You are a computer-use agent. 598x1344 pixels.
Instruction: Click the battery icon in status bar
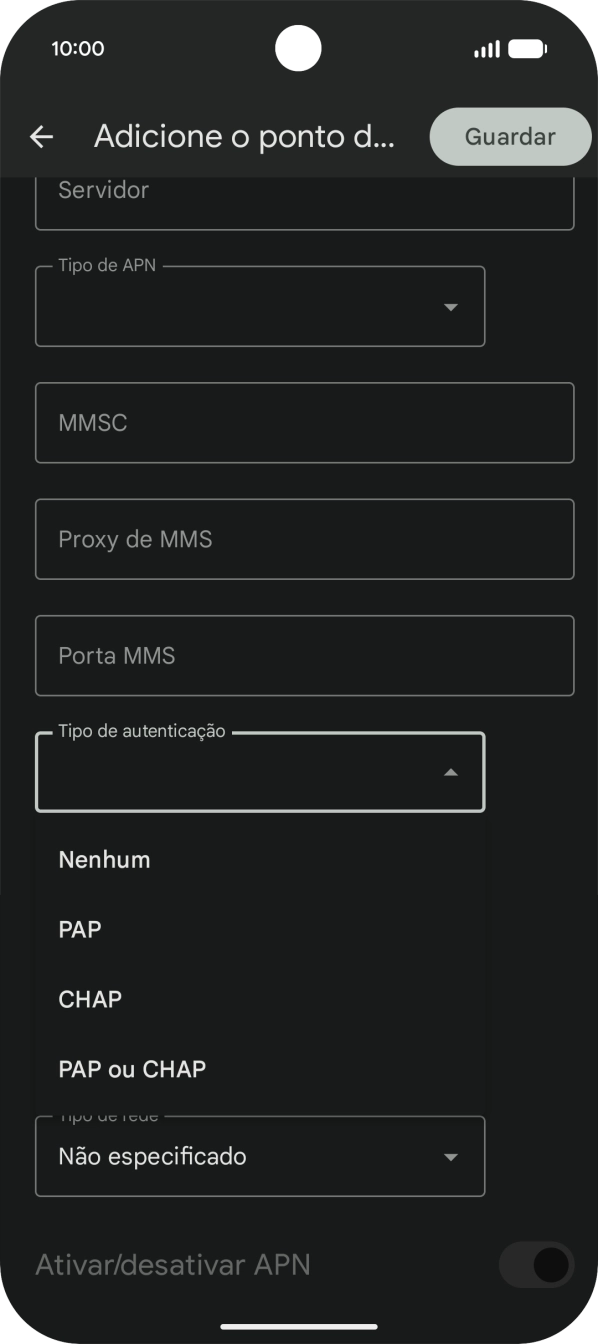click(x=528, y=47)
